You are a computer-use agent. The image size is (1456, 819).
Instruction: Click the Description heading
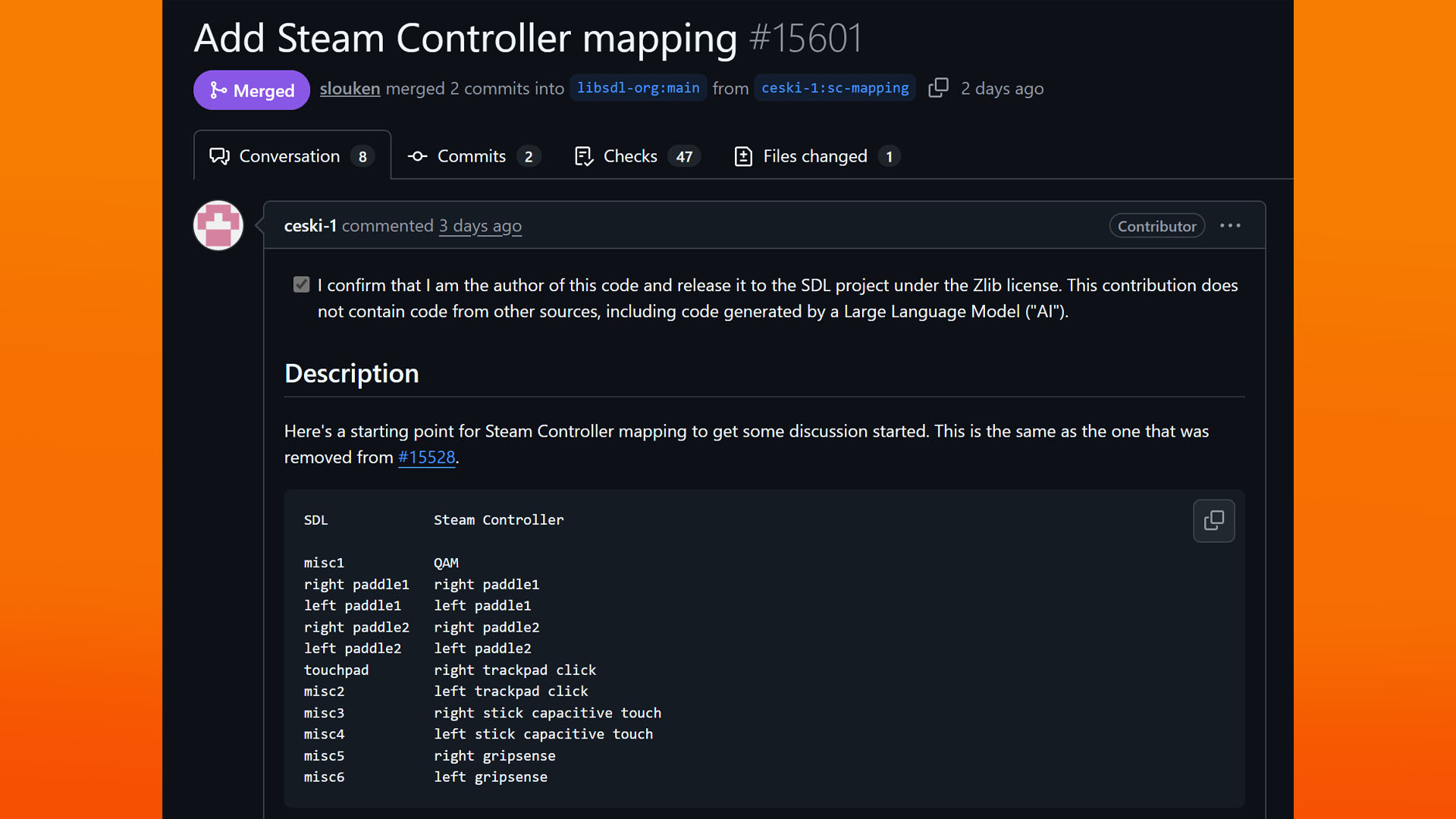point(351,373)
